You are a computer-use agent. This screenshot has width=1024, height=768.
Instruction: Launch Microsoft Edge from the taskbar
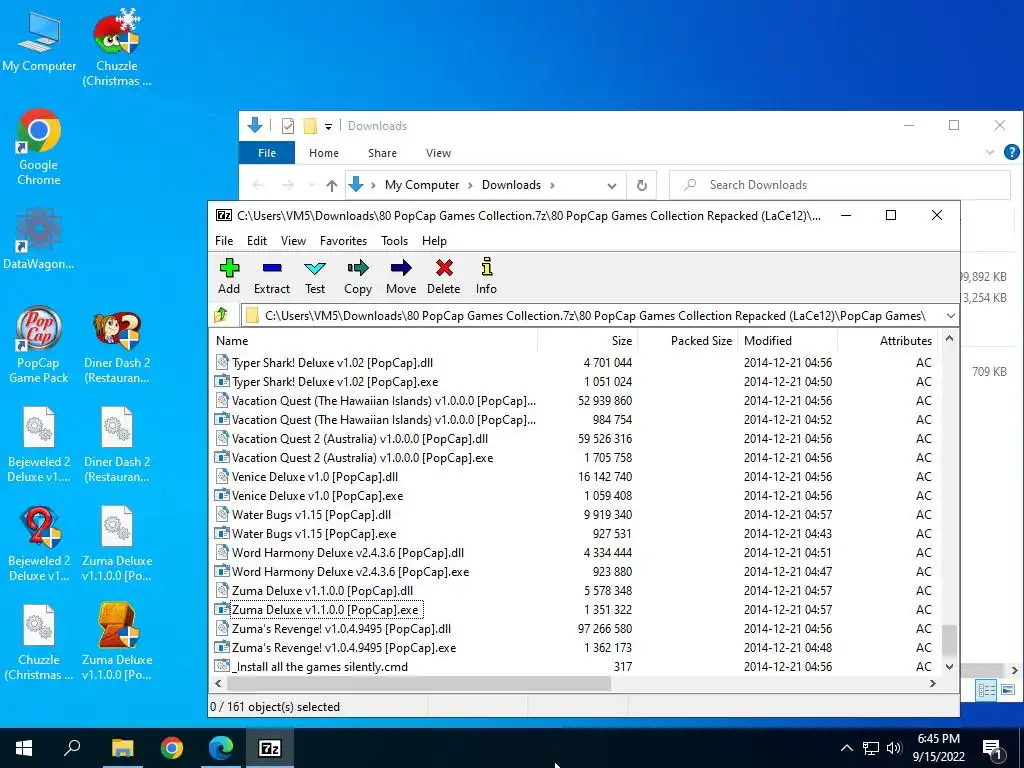221,748
